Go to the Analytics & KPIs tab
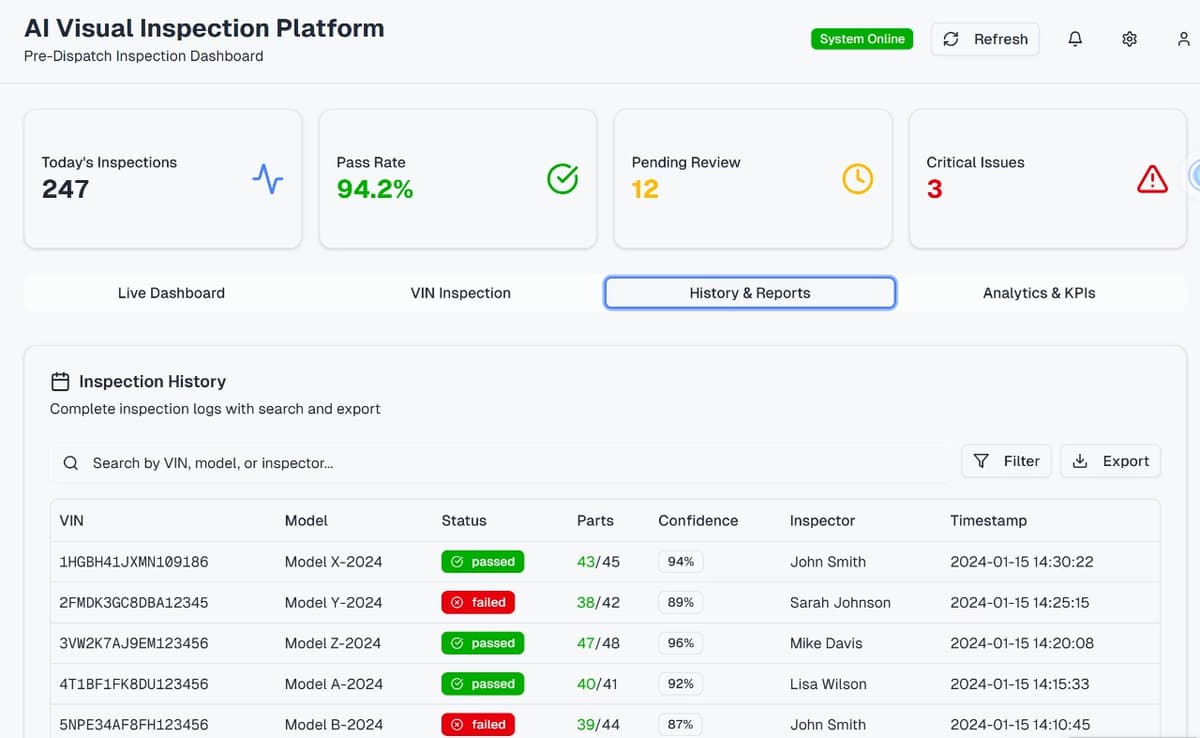The height and width of the screenshot is (738, 1200). (1039, 293)
